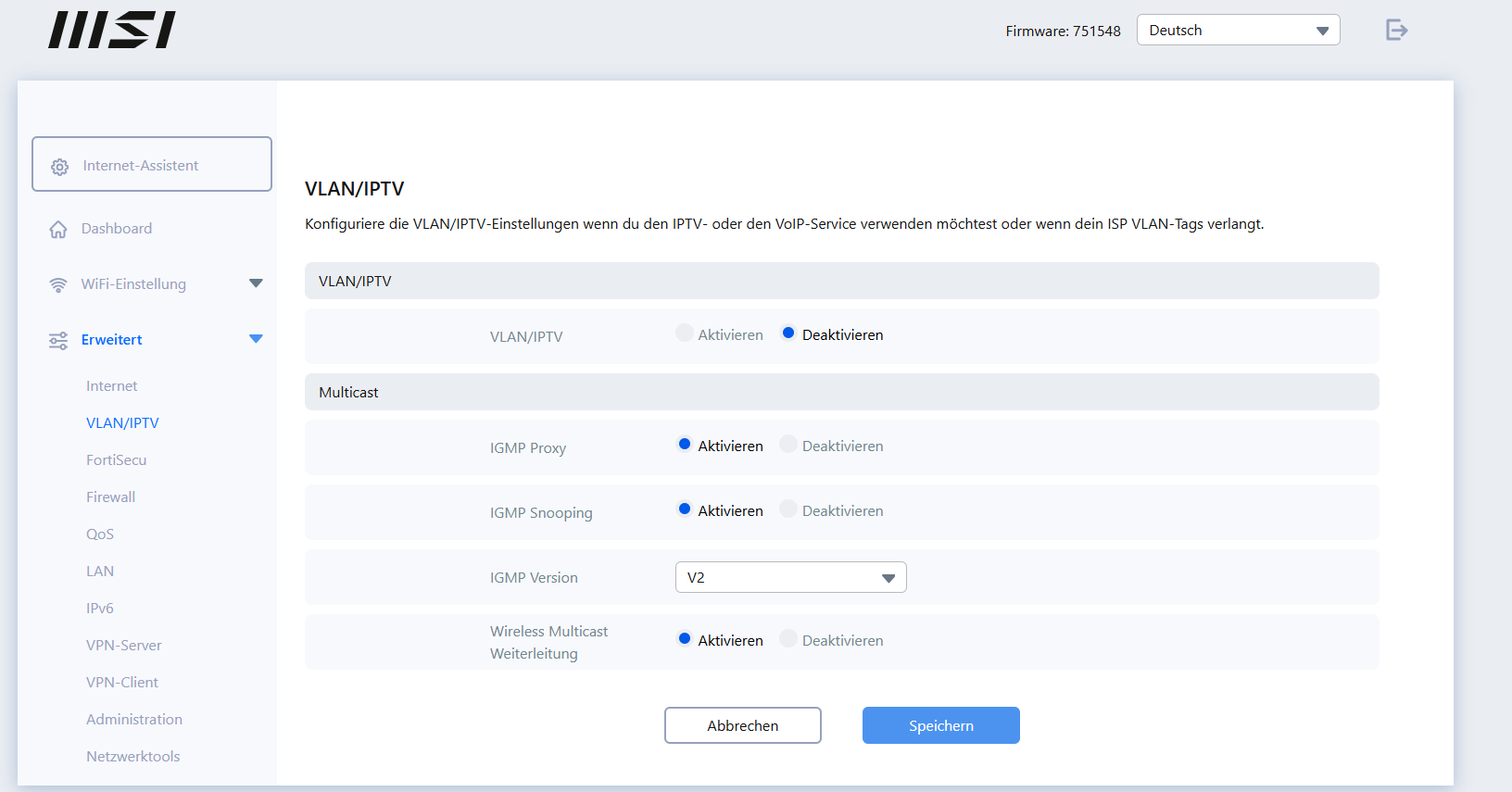Expand the WiFi-Einstellung menu arrow

[256, 283]
